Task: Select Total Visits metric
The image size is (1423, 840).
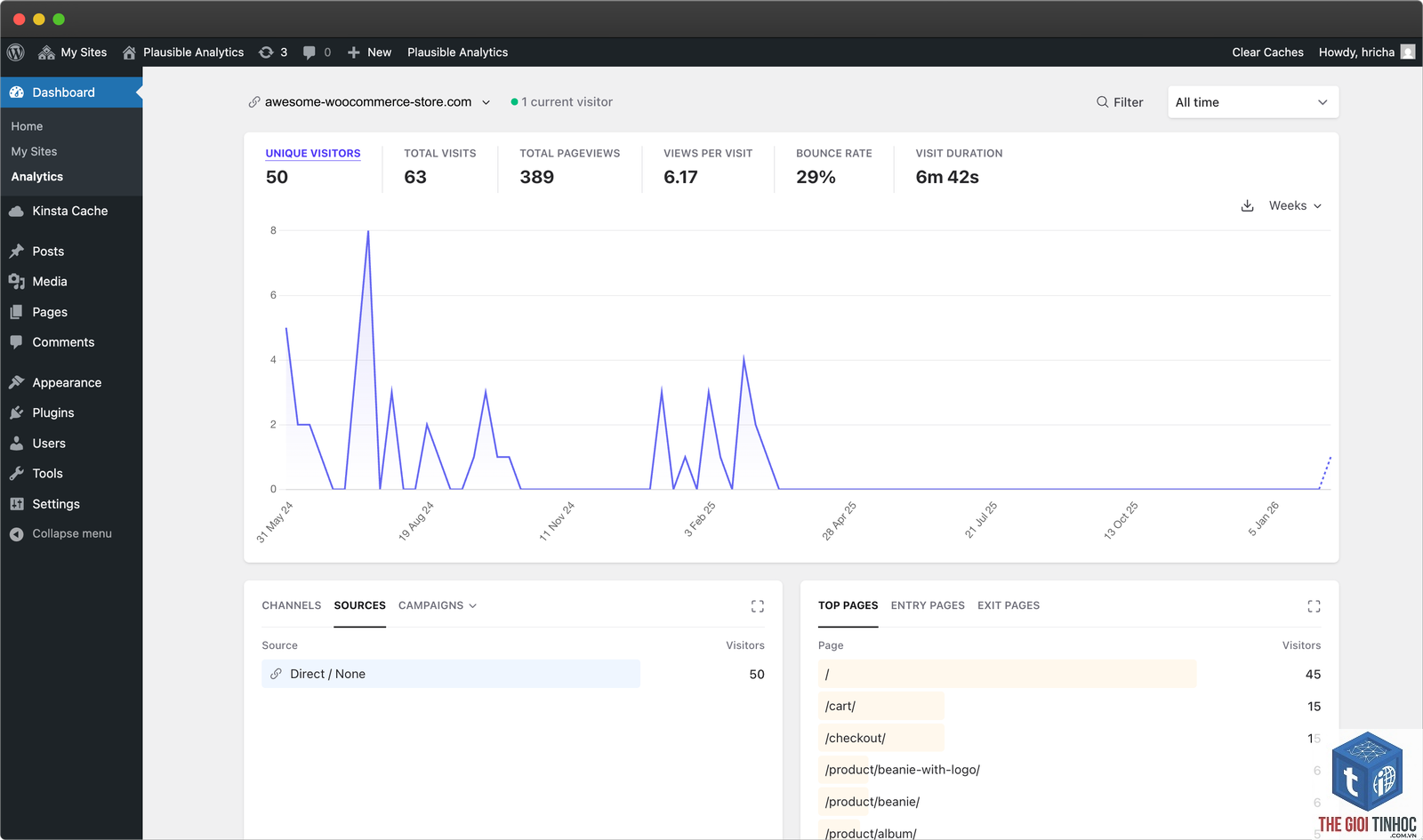Action: coord(439,166)
